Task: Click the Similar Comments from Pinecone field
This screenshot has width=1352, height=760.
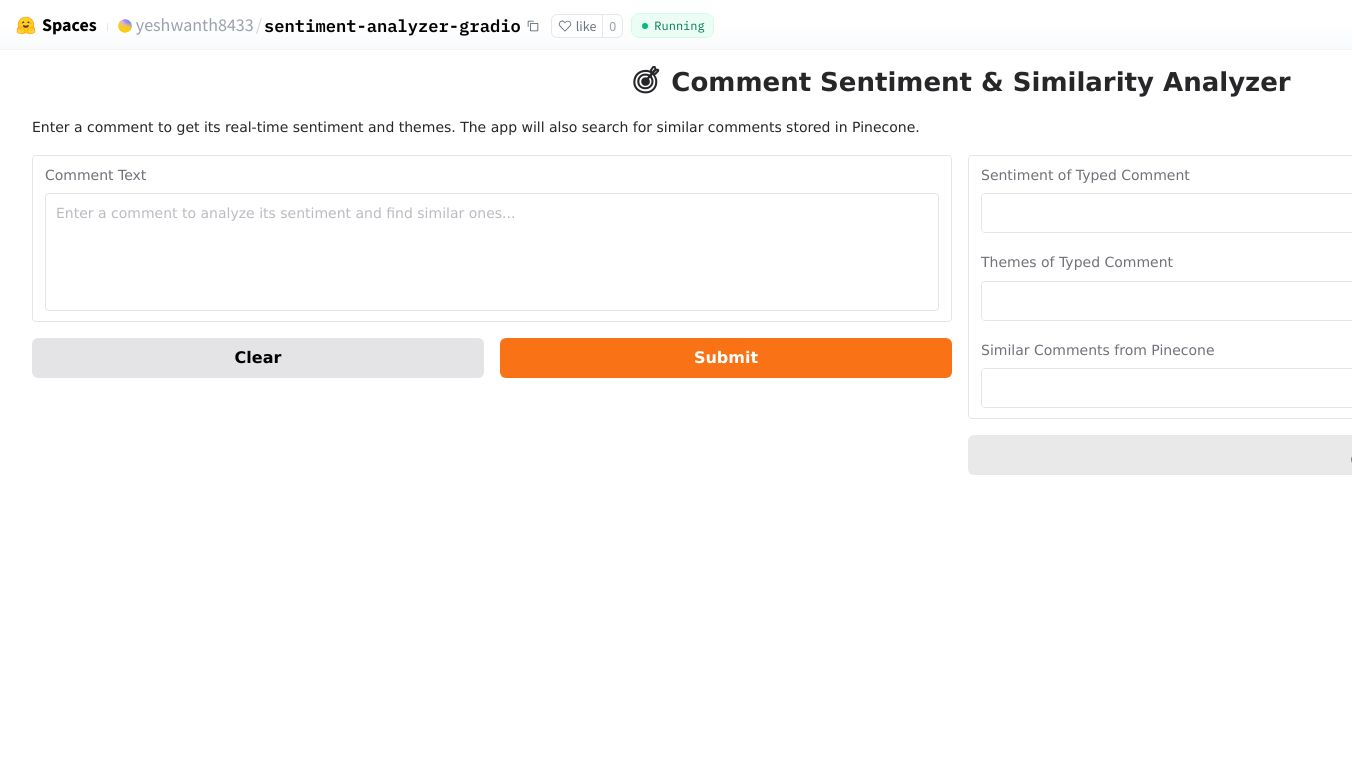Action: click(x=1166, y=388)
